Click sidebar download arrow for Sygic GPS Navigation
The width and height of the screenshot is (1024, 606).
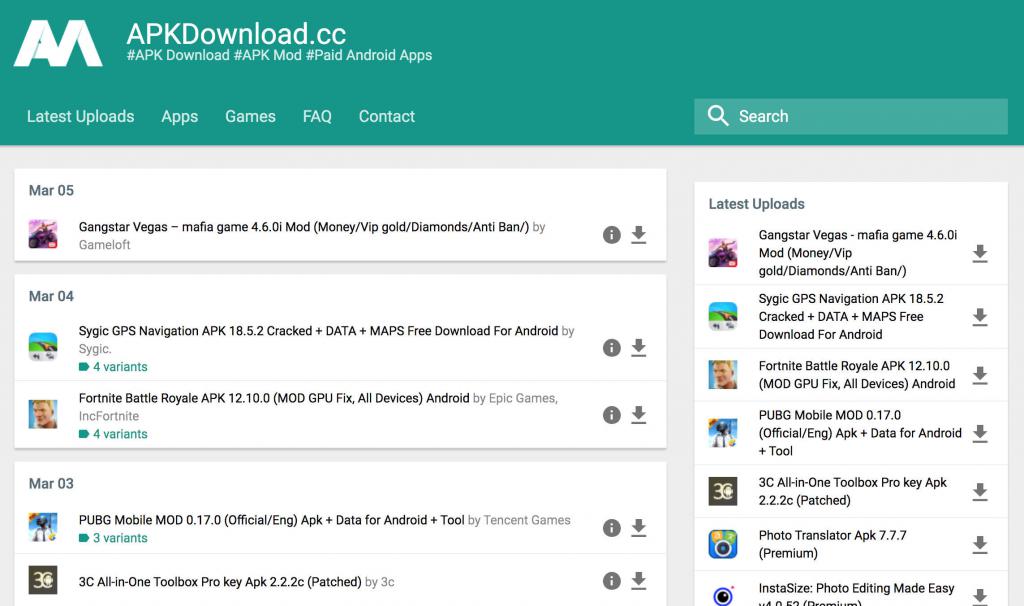pos(980,317)
